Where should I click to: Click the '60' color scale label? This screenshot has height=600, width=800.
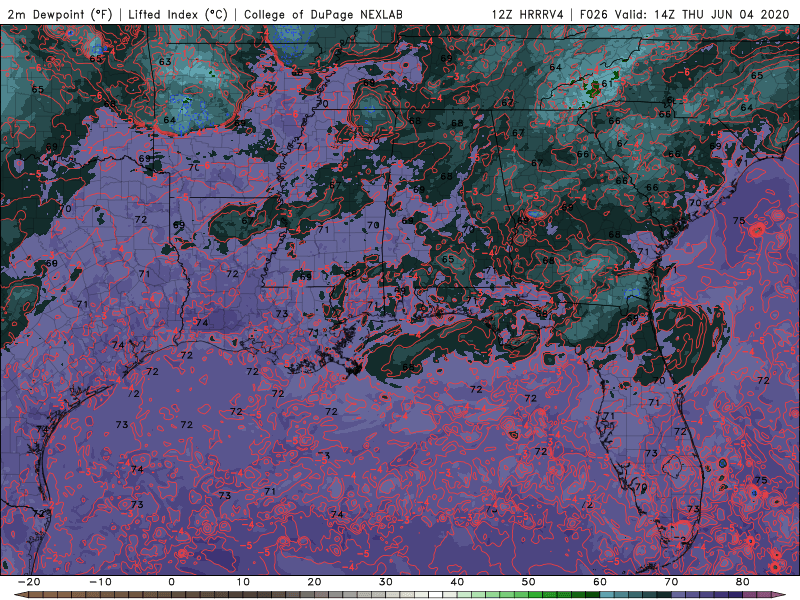600,582
